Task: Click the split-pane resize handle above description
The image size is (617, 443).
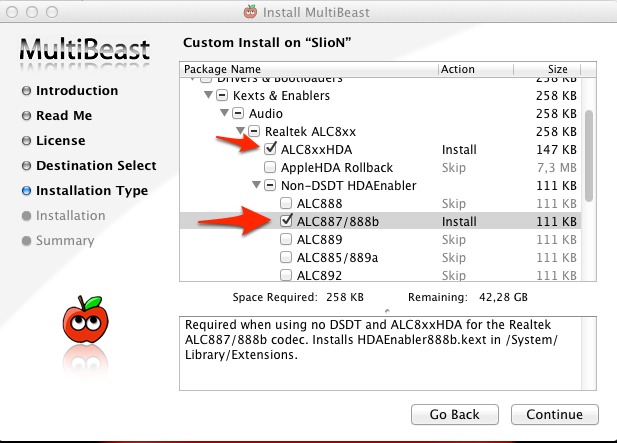Action: (387, 311)
